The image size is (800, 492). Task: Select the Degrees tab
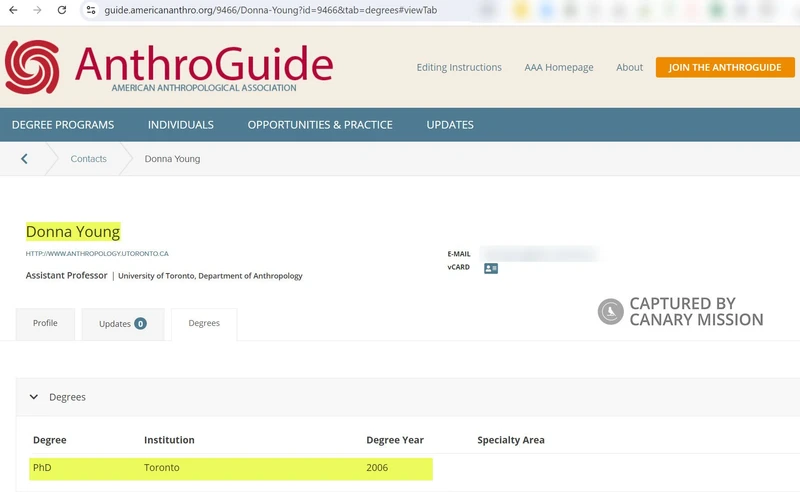tap(204, 324)
